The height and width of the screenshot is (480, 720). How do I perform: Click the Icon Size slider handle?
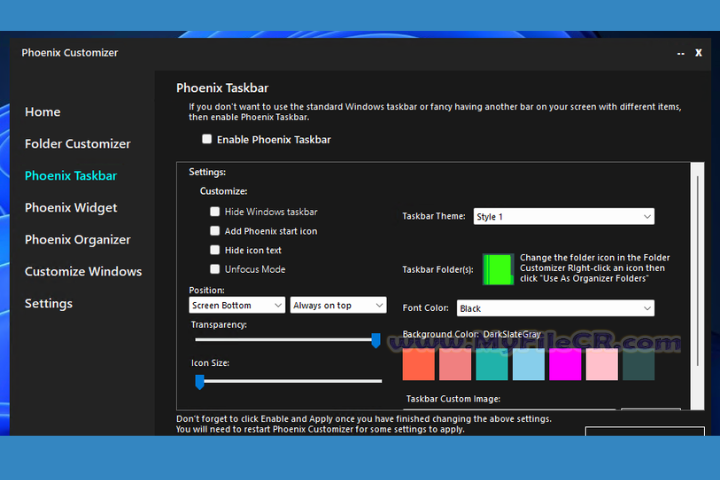coord(199,382)
